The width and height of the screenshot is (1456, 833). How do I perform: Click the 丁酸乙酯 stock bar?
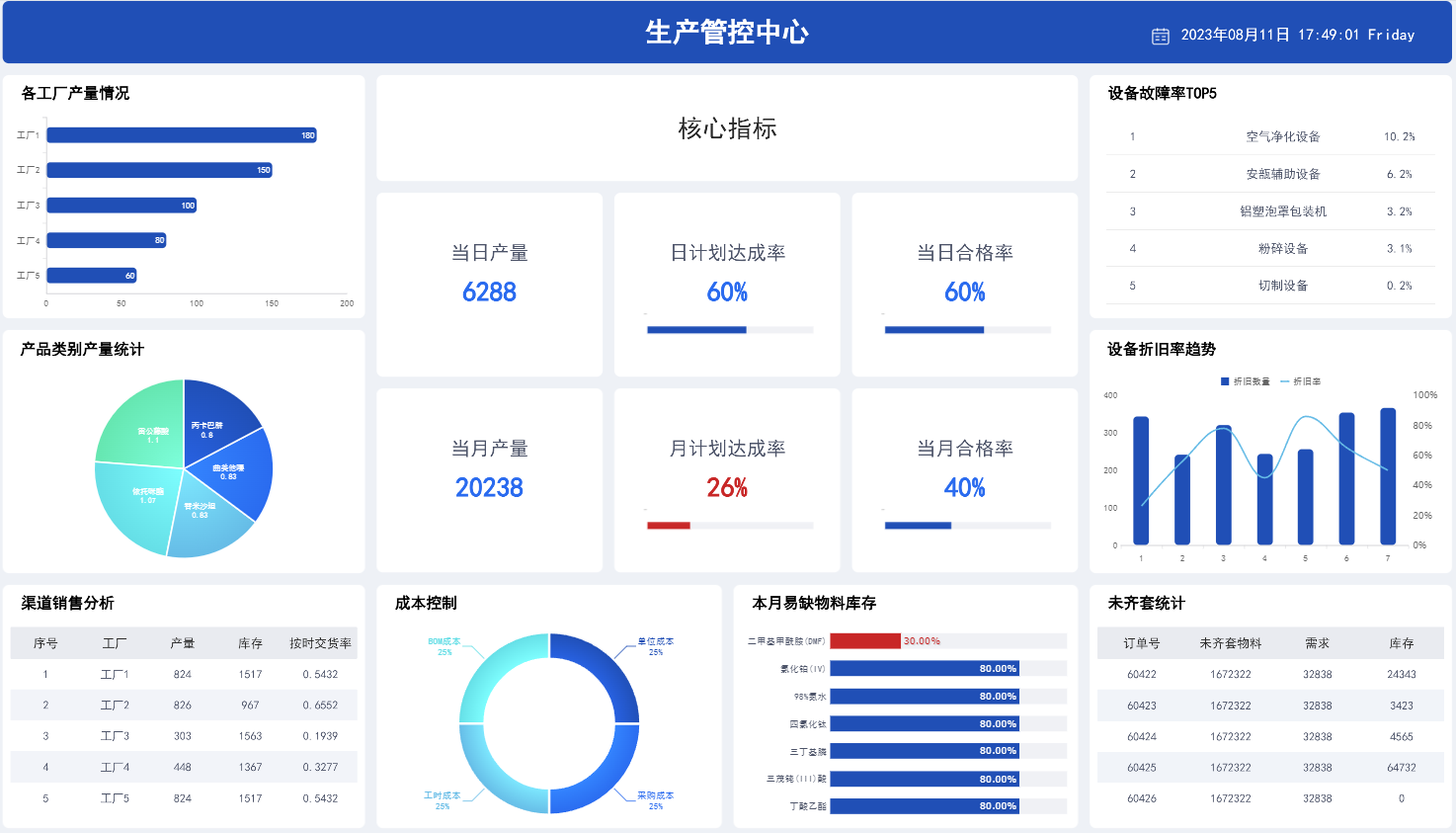pos(925,806)
